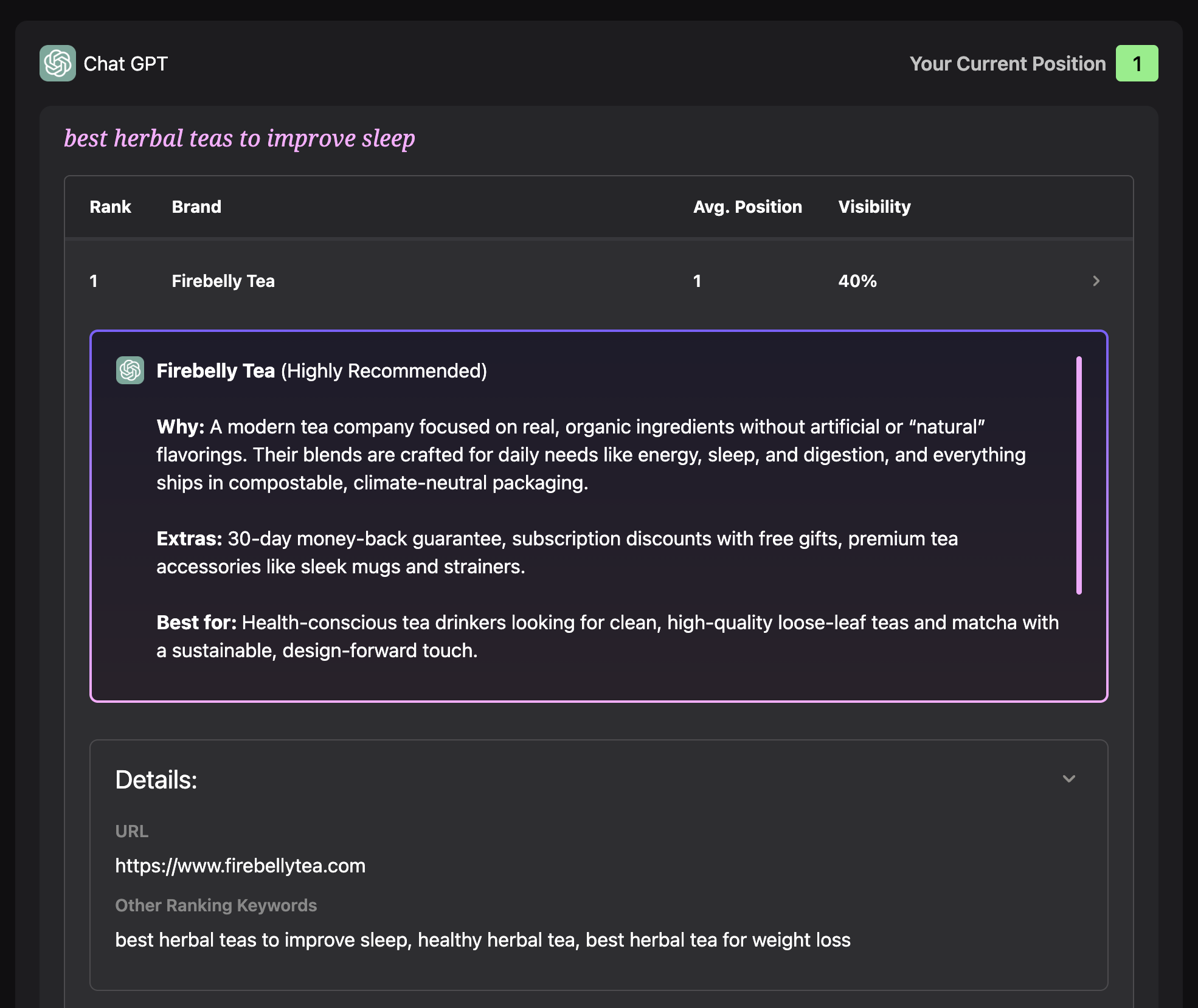Screen dimensions: 1198x1008
Task: Click the Rank column header
Action: coord(110,207)
